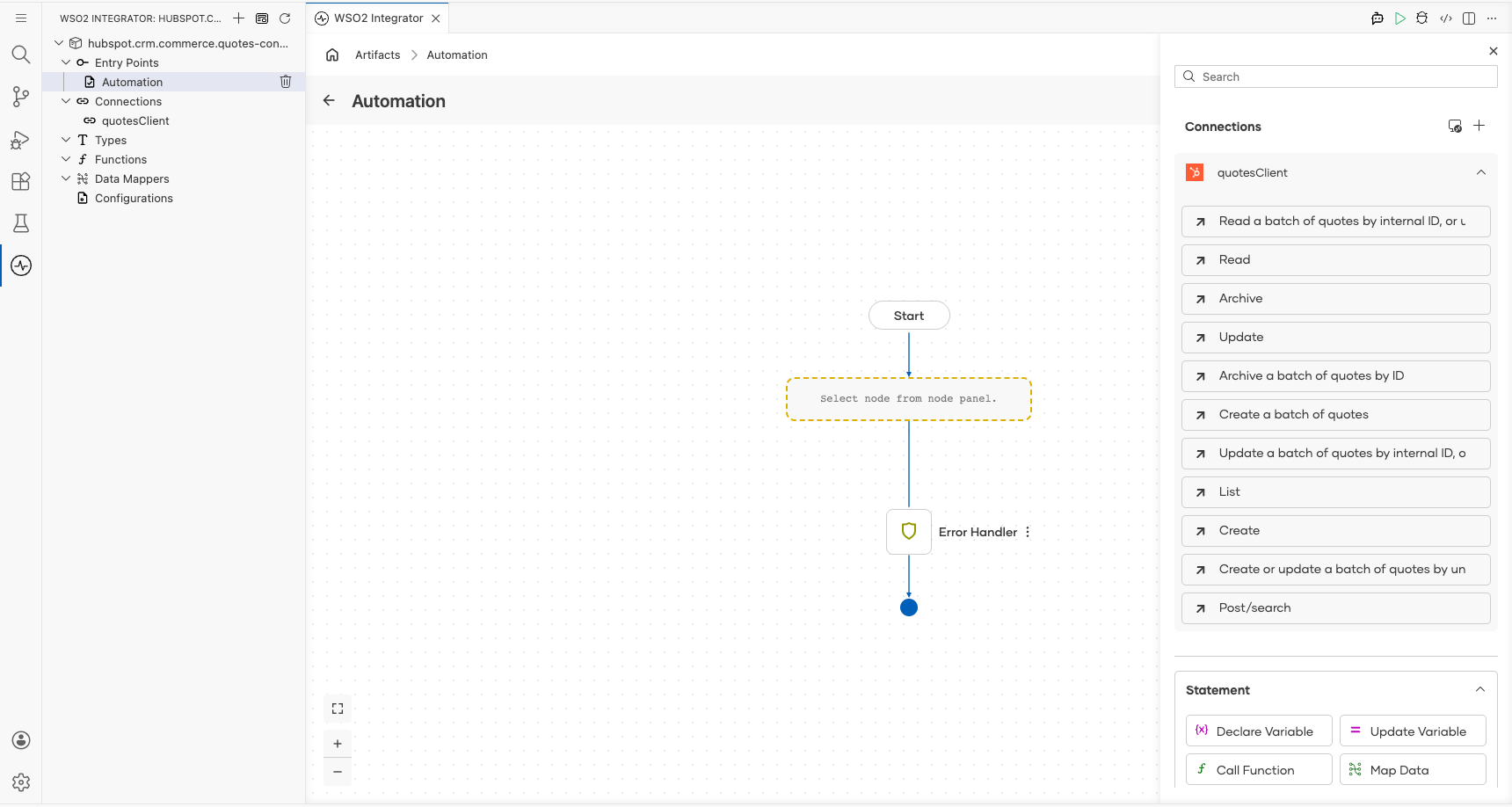The width and height of the screenshot is (1512, 807).
Task: Collapse the Connections tree node
Action: (66, 101)
